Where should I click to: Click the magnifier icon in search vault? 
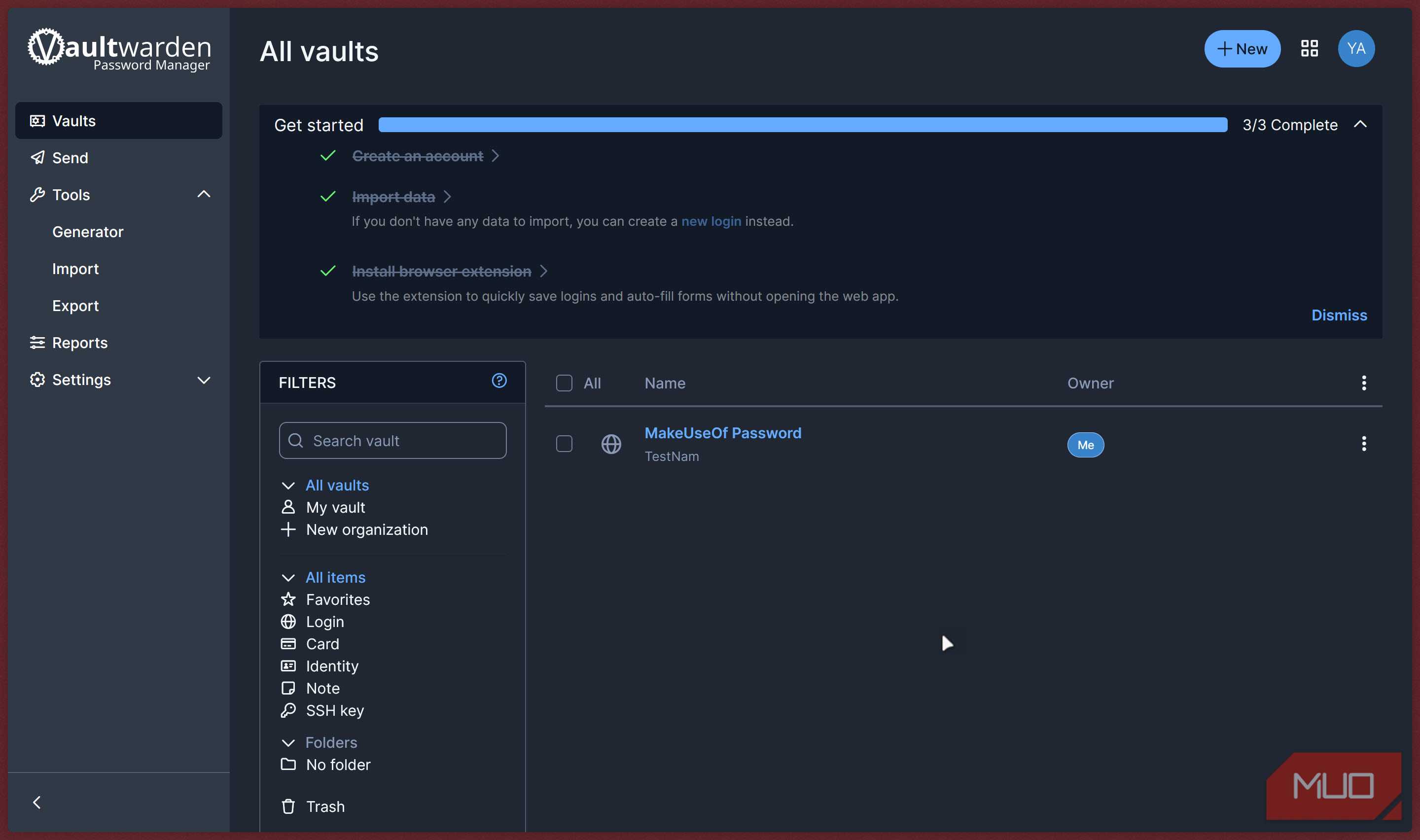click(296, 440)
